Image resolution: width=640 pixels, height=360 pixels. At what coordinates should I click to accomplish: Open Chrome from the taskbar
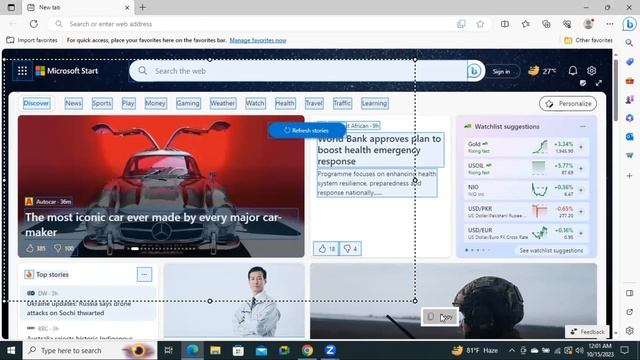307,350
